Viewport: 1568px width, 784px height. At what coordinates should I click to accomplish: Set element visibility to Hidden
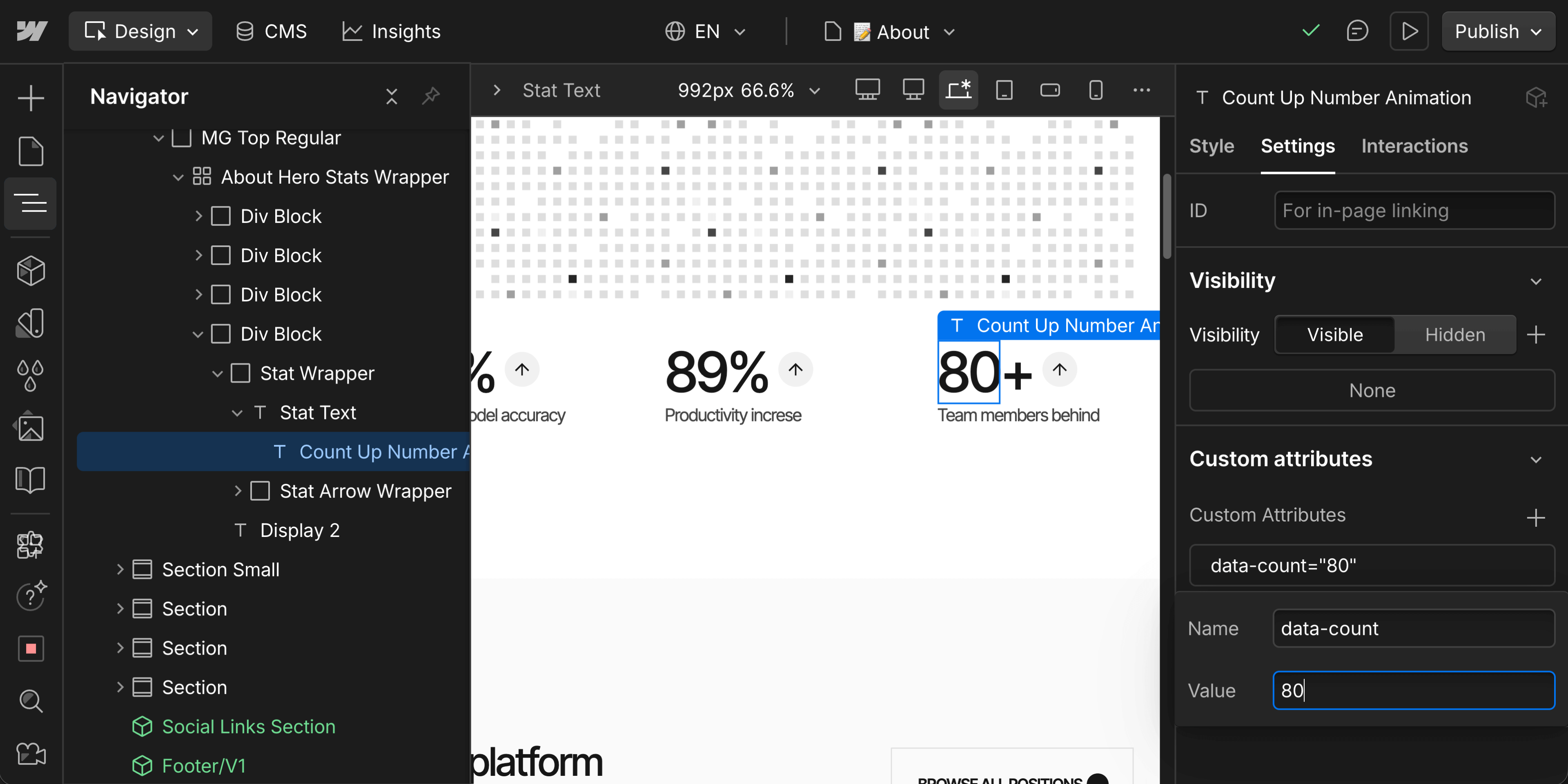point(1454,334)
